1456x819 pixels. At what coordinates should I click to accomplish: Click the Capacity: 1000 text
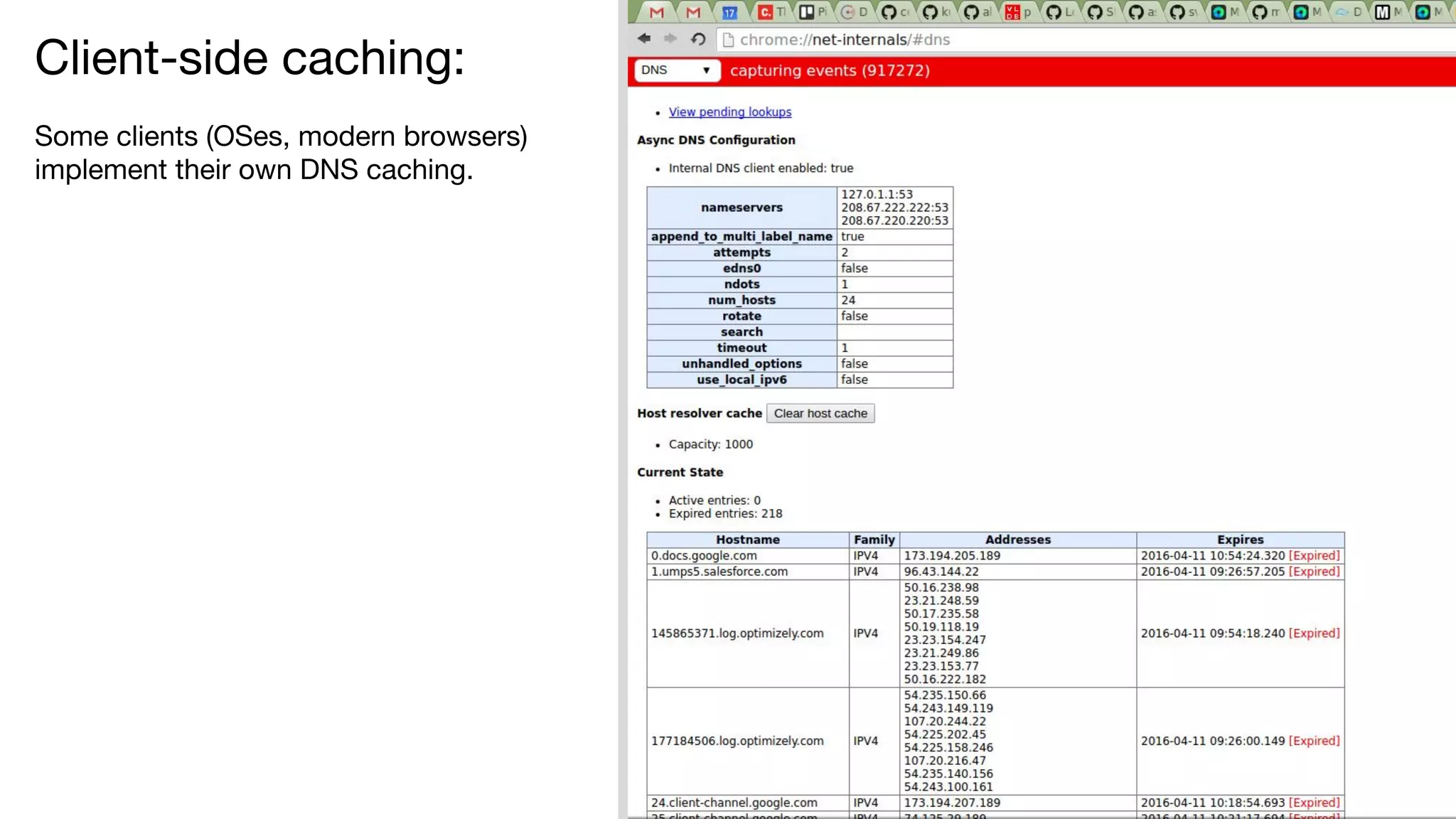(x=710, y=444)
